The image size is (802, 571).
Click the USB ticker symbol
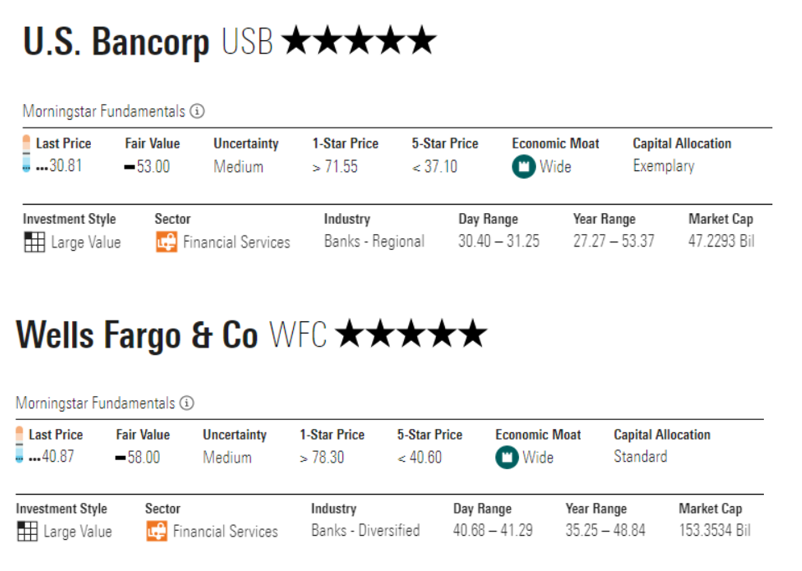248,42
